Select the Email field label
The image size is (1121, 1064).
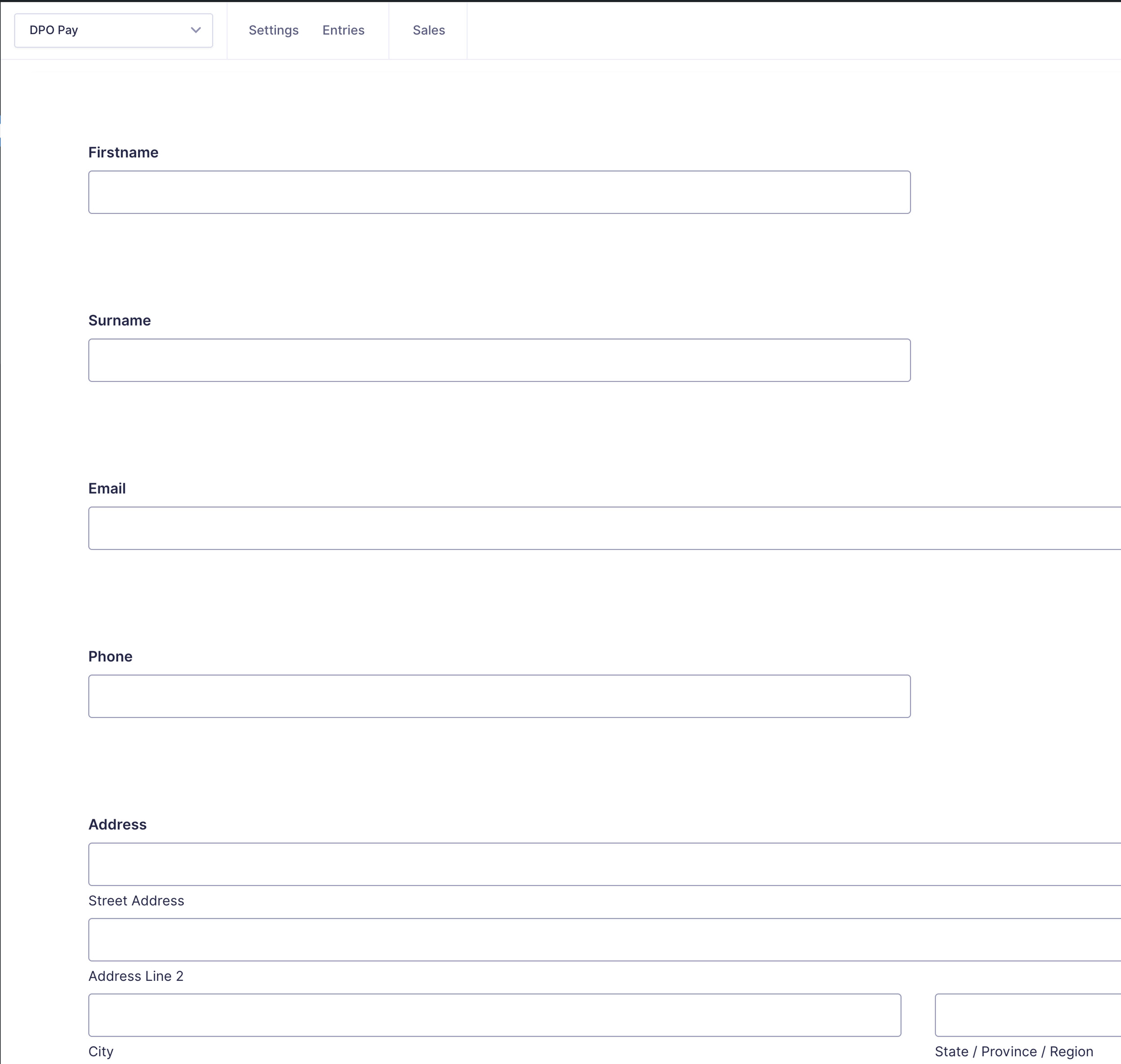(x=107, y=488)
